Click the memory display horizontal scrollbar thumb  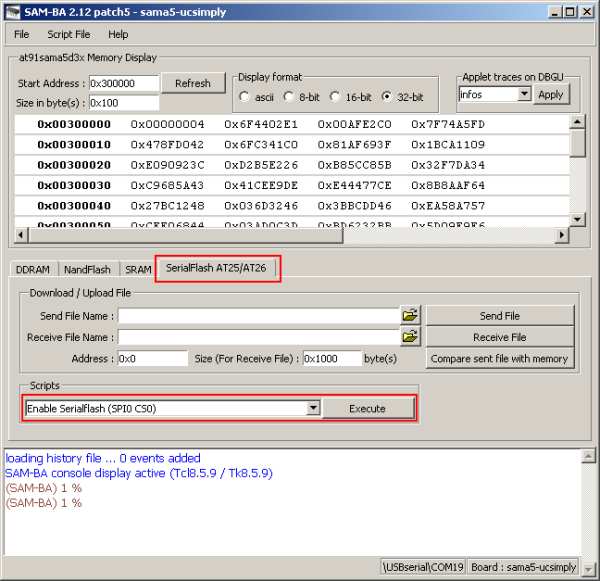[x=186, y=235]
